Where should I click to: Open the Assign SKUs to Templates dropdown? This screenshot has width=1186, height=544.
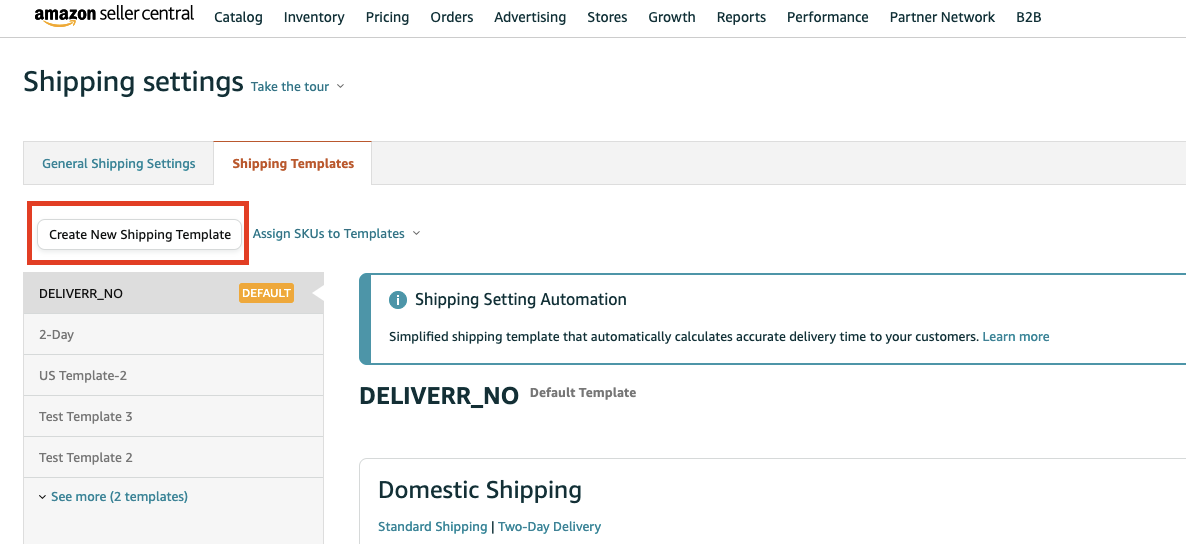(336, 234)
